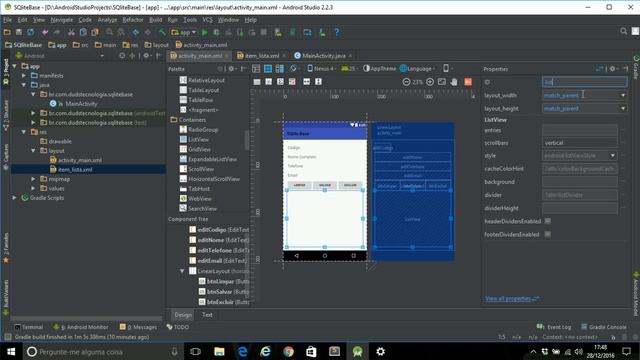
Task: Open the Help question mark icon
Action: coord(336,32)
